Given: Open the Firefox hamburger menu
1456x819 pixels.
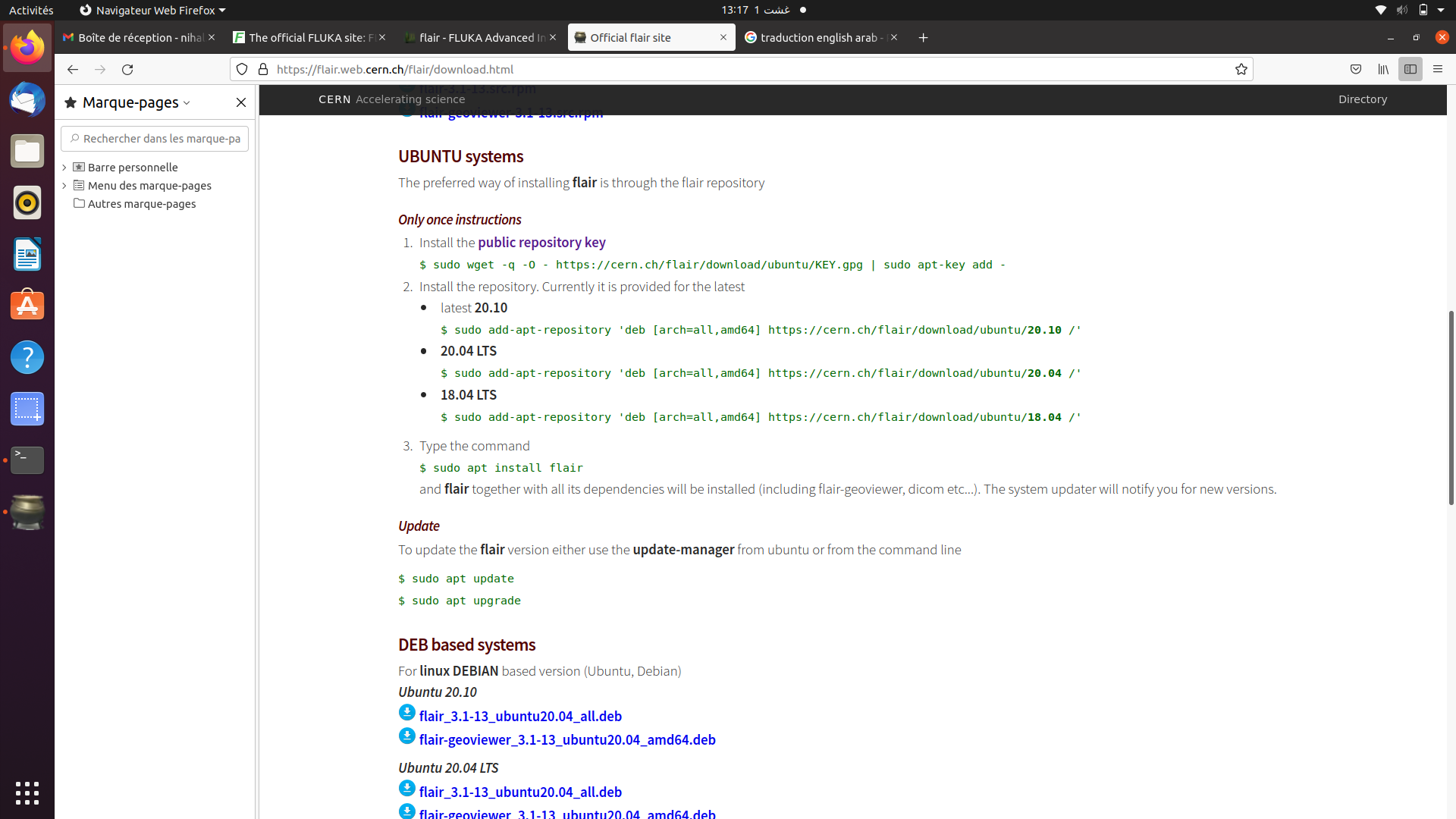Looking at the screenshot, I should click(1438, 69).
